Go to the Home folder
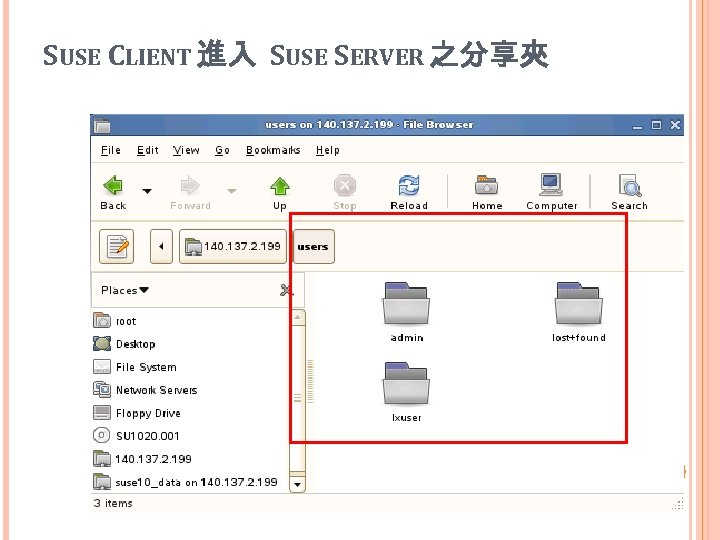720x540 pixels. (x=487, y=192)
